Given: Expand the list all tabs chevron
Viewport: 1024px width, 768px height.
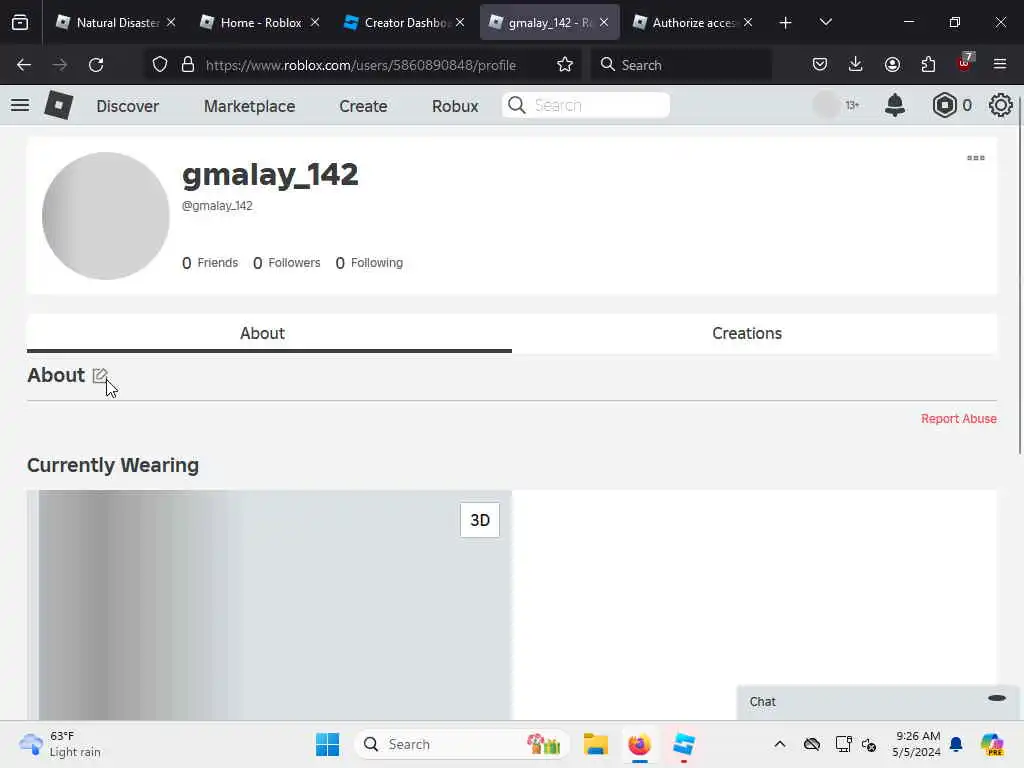Looking at the screenshot, I should [825, 23].
